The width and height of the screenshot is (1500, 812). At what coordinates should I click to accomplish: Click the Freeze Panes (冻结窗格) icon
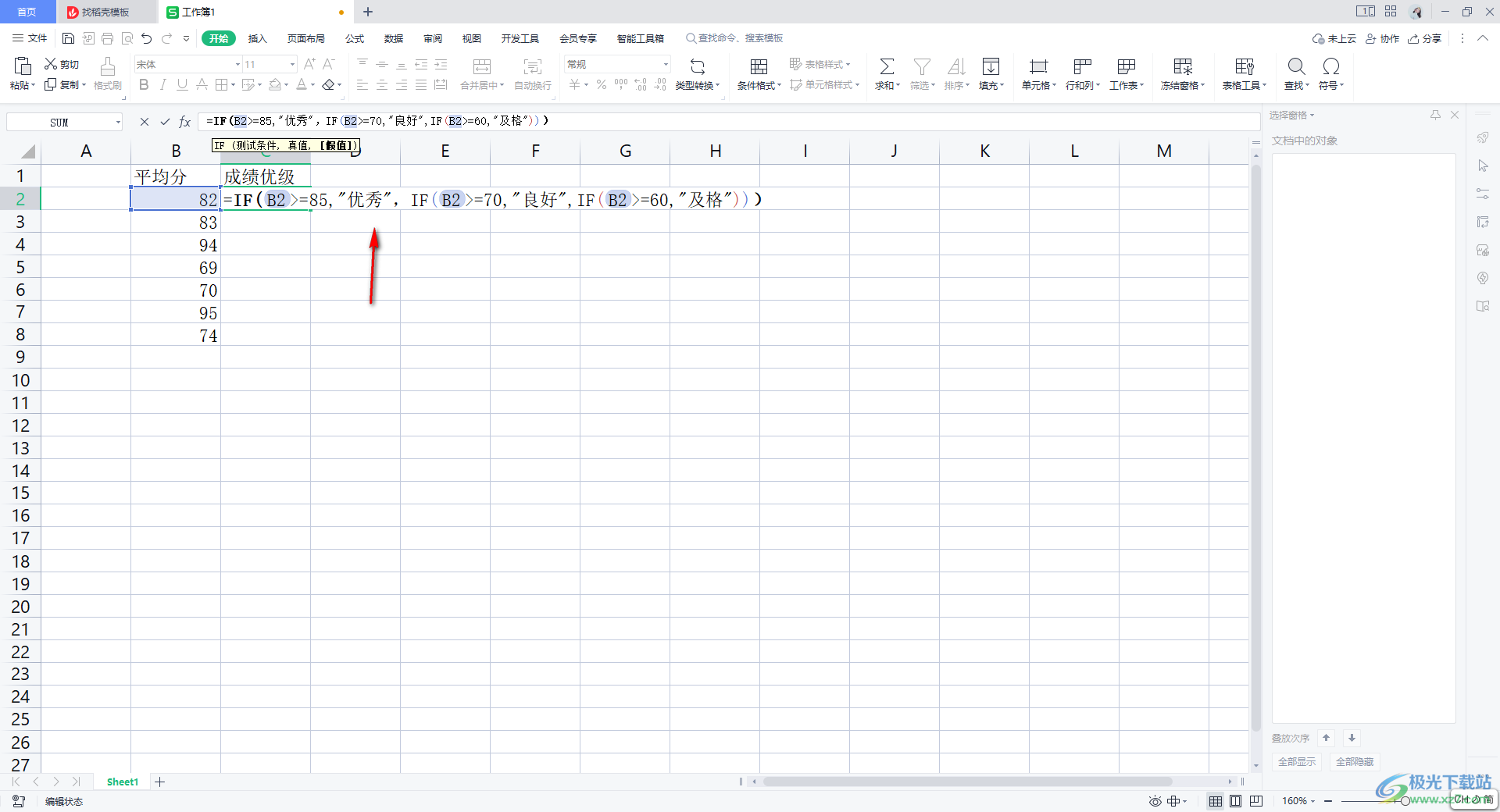click(1183, 66)
